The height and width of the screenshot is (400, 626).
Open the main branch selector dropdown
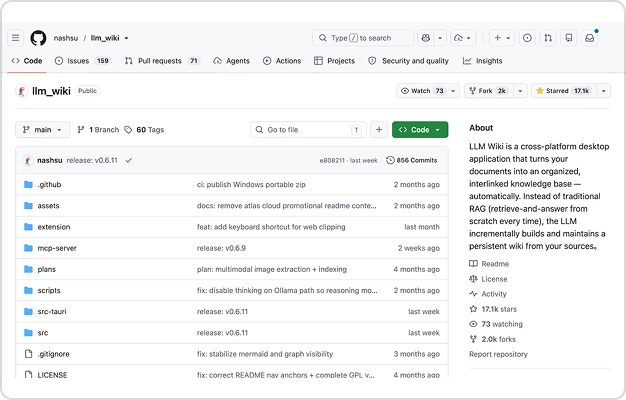pos(43,130)
